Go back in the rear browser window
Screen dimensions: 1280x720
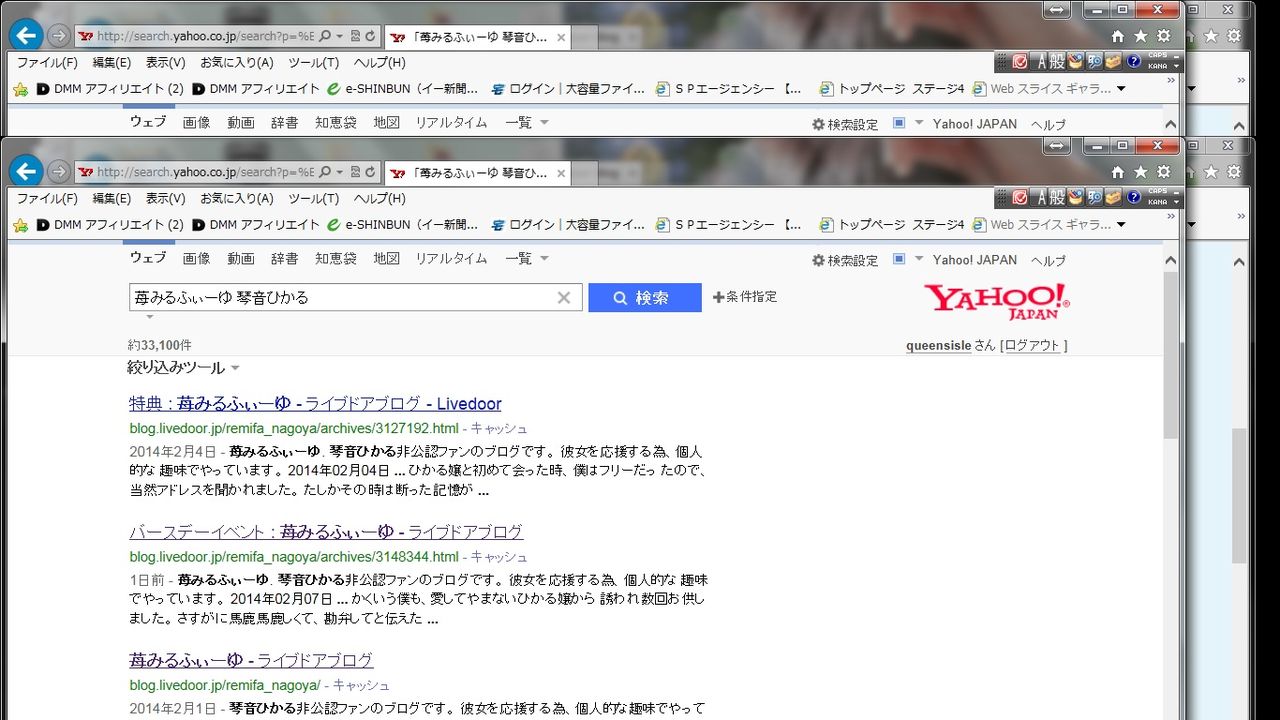point(26,35)
